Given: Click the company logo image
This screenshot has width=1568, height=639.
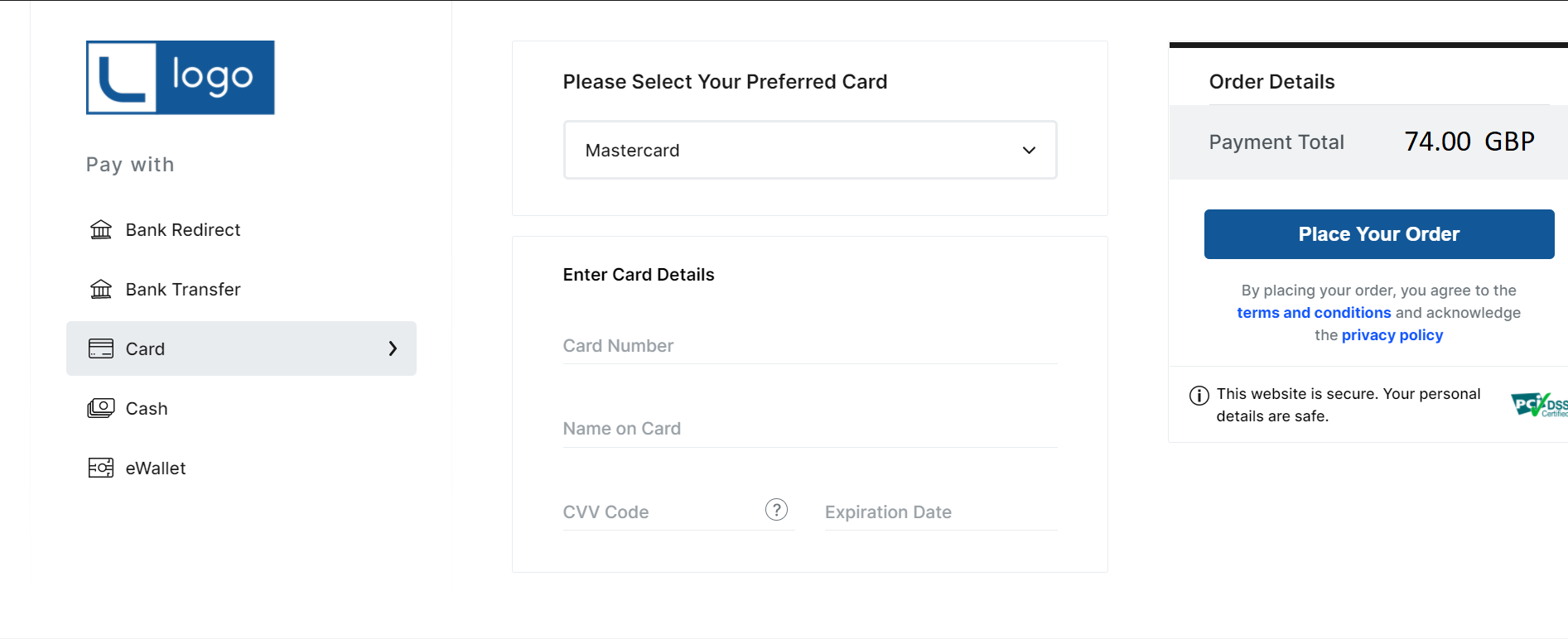Looking at the screenshot, I should click(181, 78).
